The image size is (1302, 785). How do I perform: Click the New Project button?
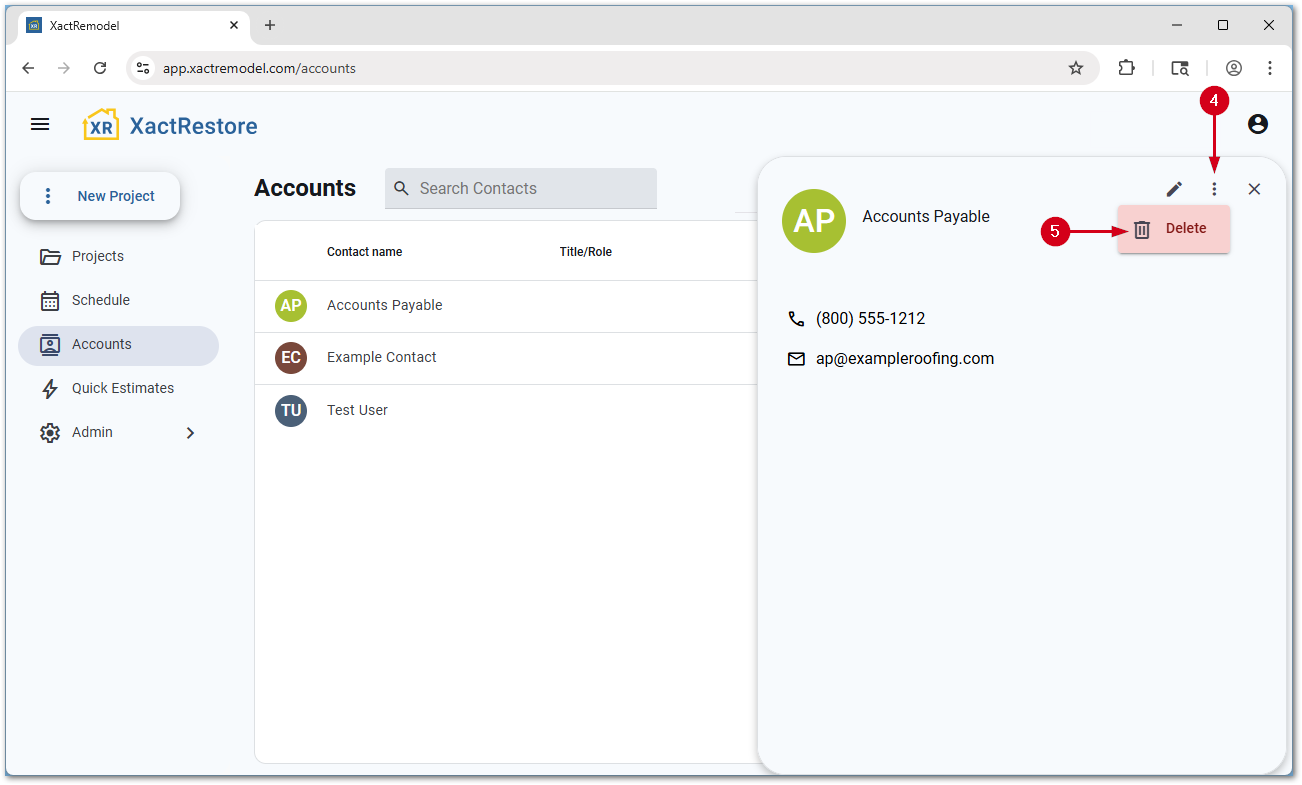100,196
